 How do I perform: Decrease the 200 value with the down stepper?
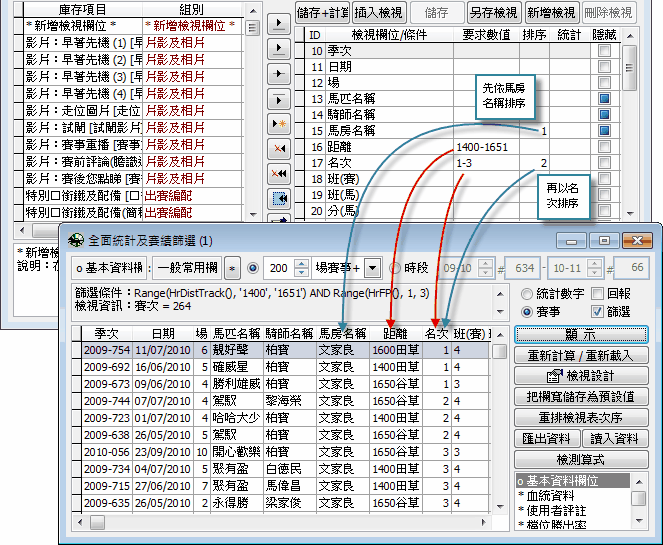coord(301,273)
